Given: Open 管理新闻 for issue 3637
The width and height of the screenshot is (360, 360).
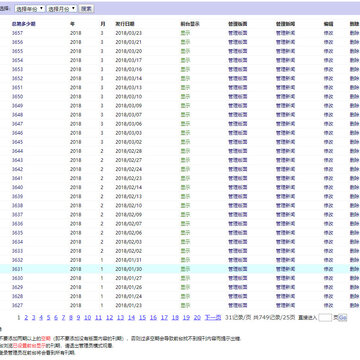Looking at the screenshot, I should pos(285,215).
